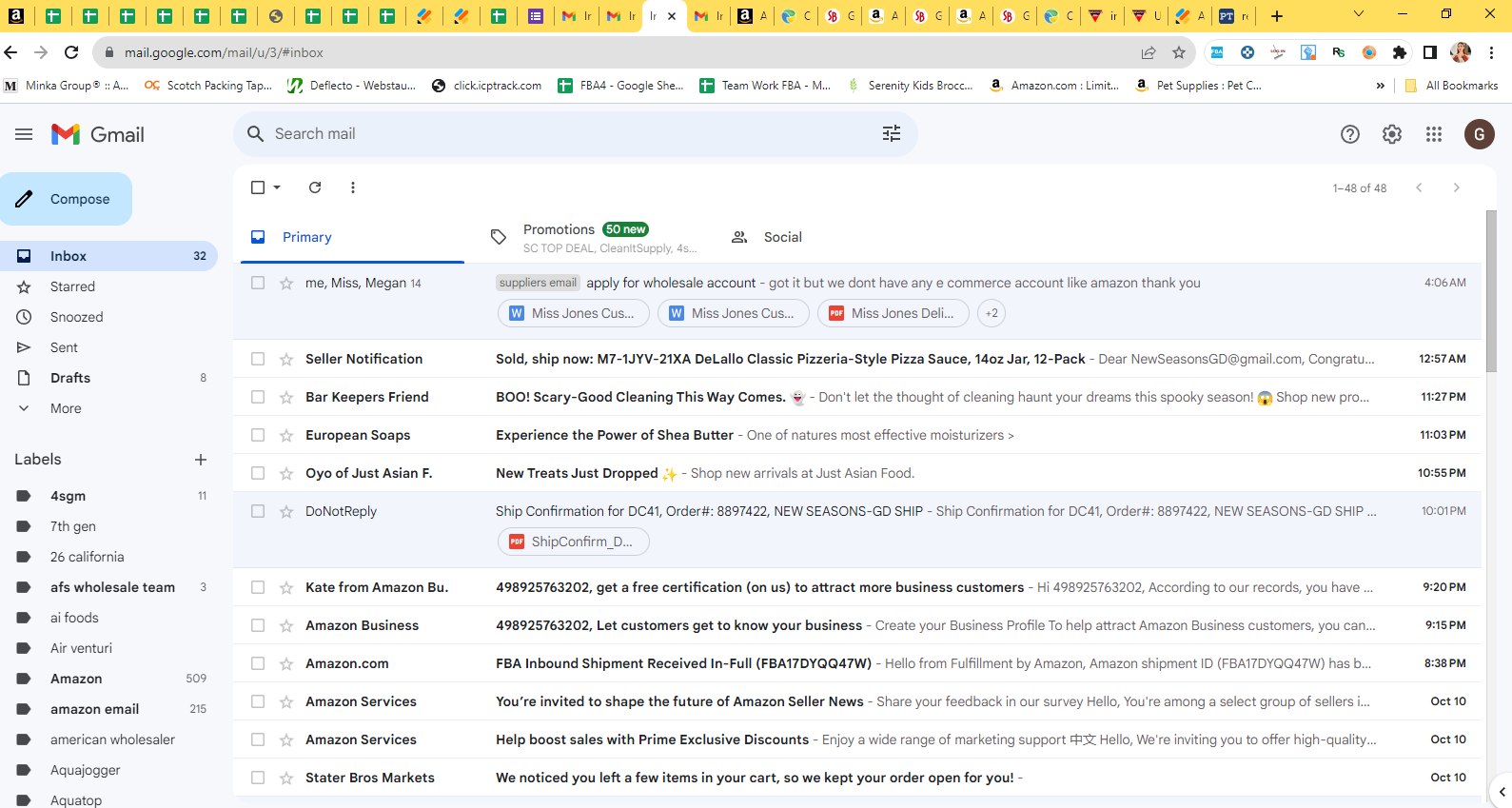1512x808 pixels.
Task: Open the Google apps grid
Action: point(1434,134)
